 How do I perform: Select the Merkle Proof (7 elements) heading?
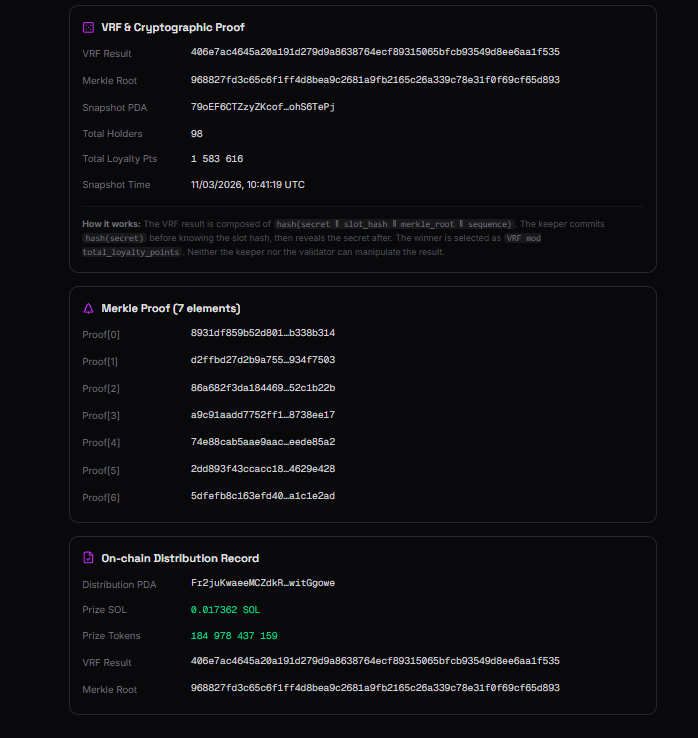[171, 308]
